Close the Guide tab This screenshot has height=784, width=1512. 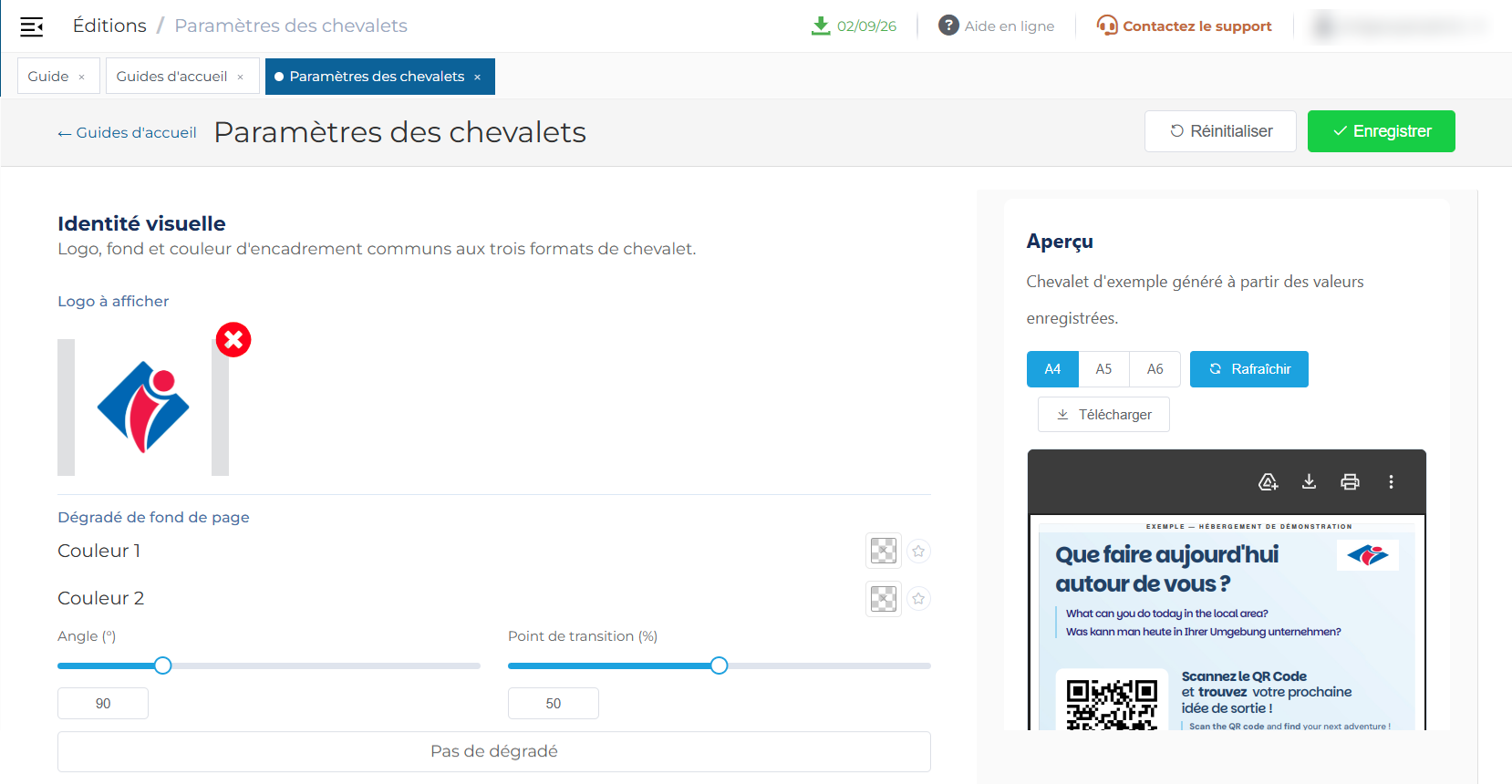[81, 77]
